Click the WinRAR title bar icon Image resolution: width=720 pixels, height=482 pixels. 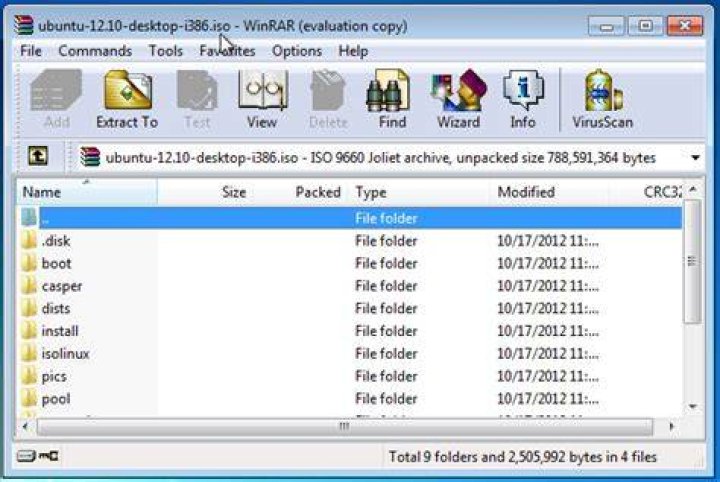click(x=23, y=25)
